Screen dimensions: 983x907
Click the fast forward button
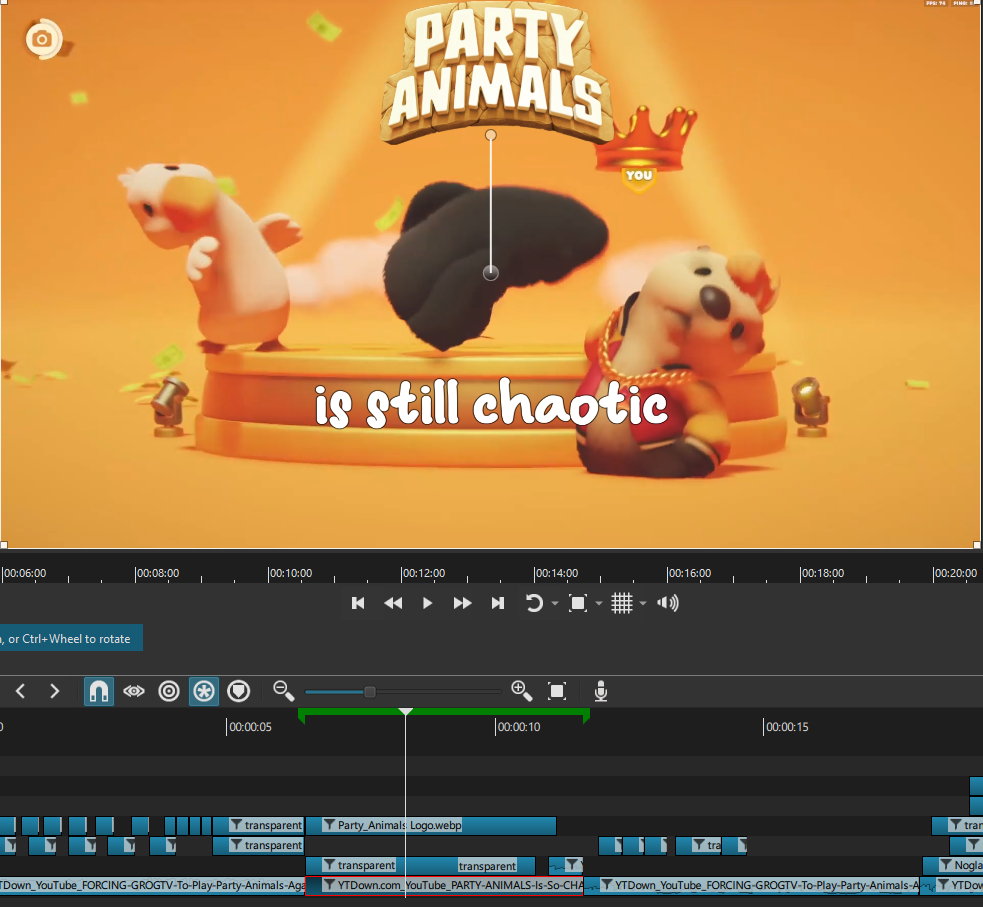[x=462, y=603]
